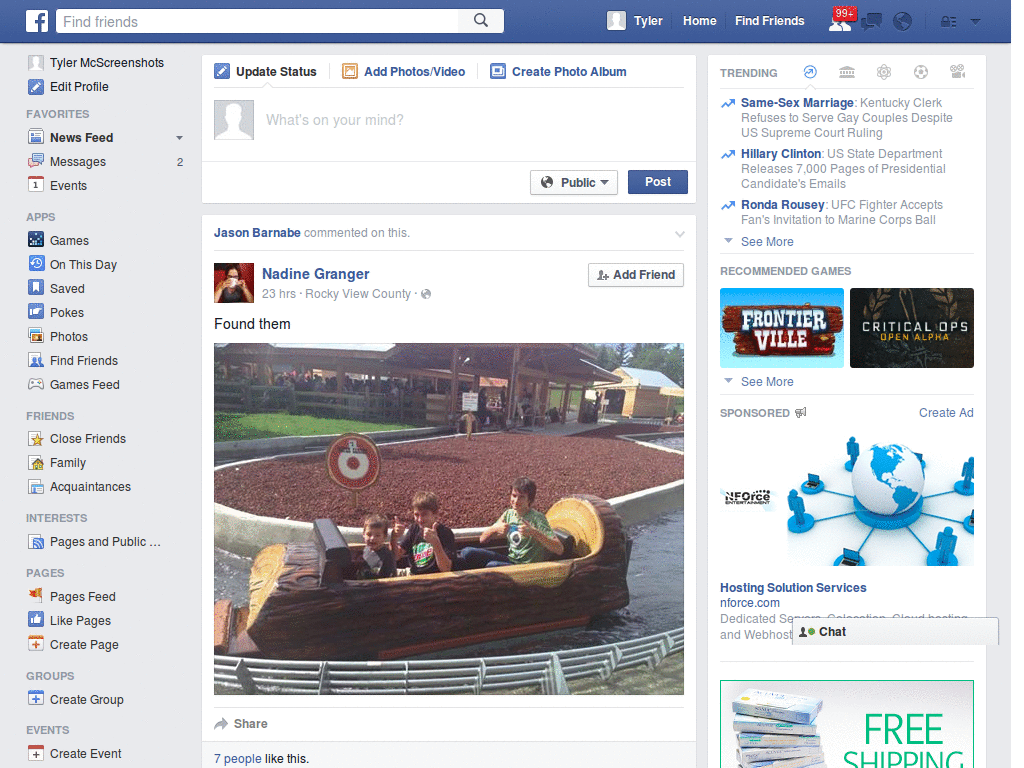Select Science and Technology trending icon
This screenshot has width=1024, height=768.
(884, 72)
